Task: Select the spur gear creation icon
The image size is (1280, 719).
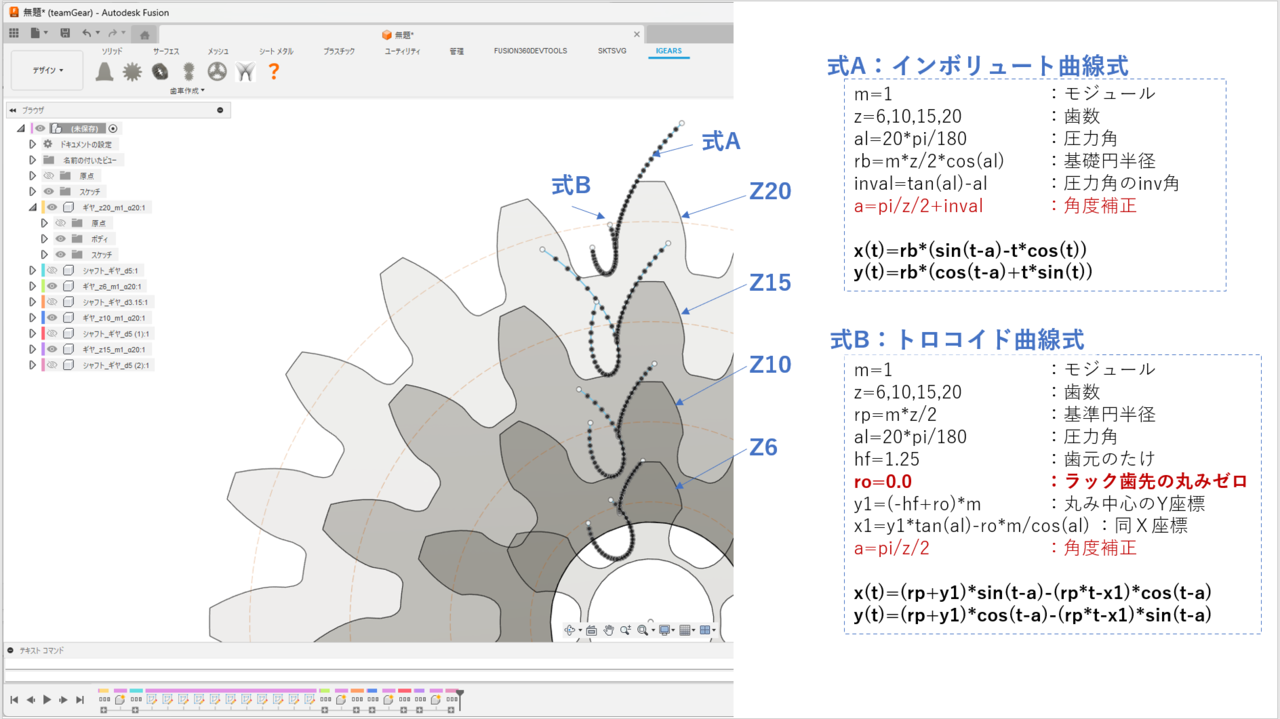Action: (x=132, y=71)
